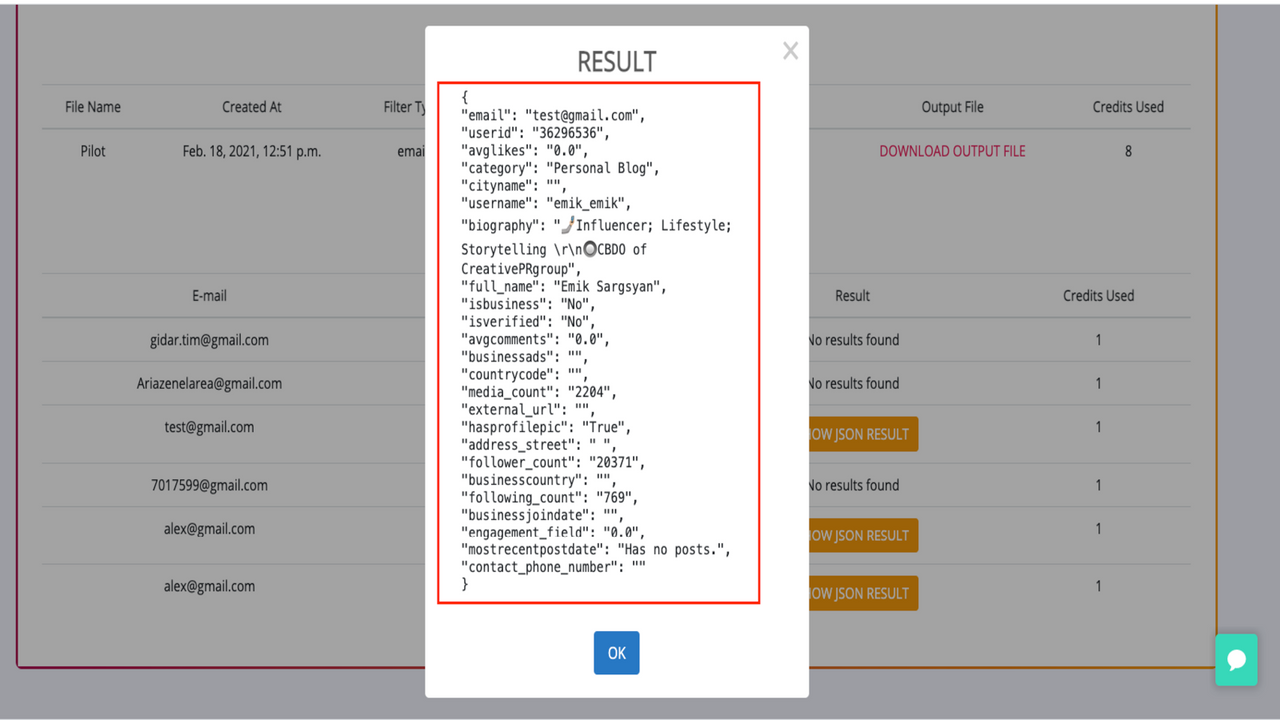Click the RESULT dialog title
Screen dimensions: 1280x720
pos(616,62)
